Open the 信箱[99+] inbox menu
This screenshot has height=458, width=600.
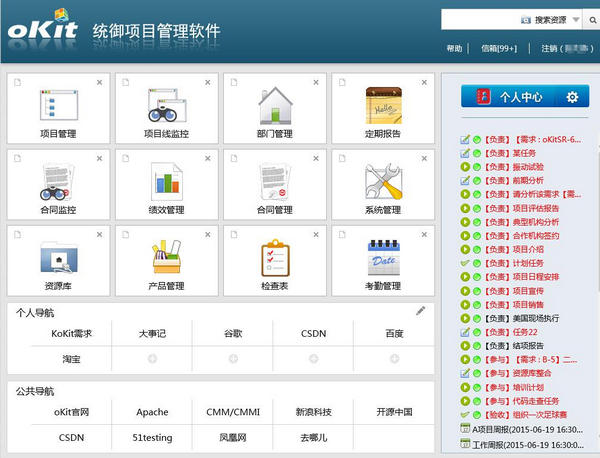click(499, 48)
